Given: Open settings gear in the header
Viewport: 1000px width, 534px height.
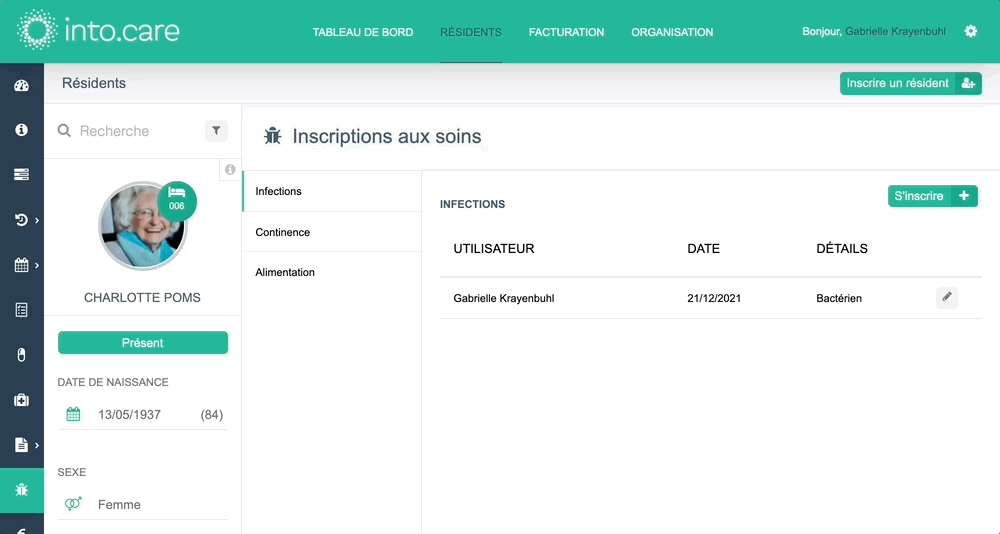Looking at the screenshot, I should coord(971,31).
